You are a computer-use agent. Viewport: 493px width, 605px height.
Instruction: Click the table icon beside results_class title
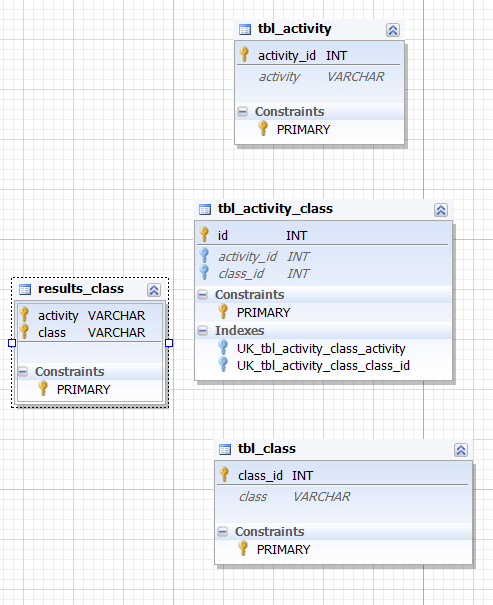point(25,289)
